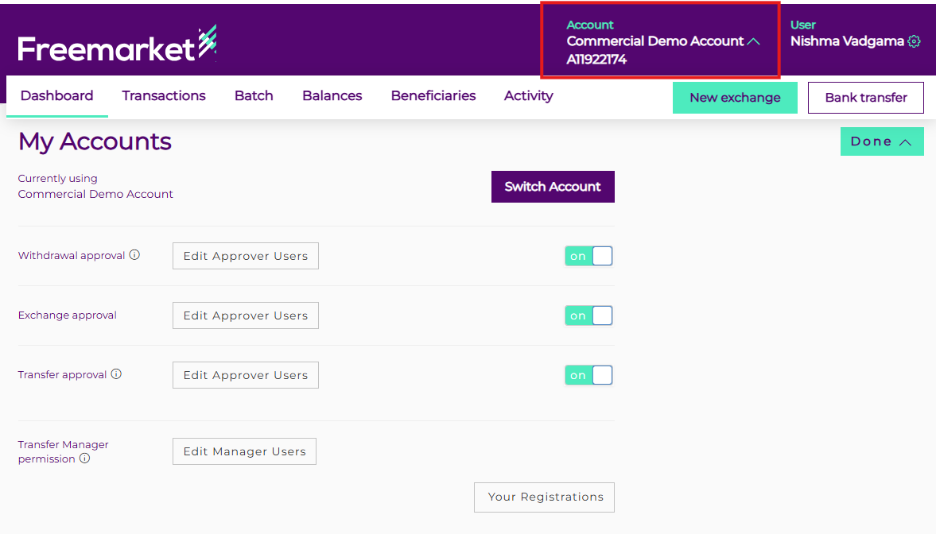Toggle Withdrawal approval switch off

(588, 256)
